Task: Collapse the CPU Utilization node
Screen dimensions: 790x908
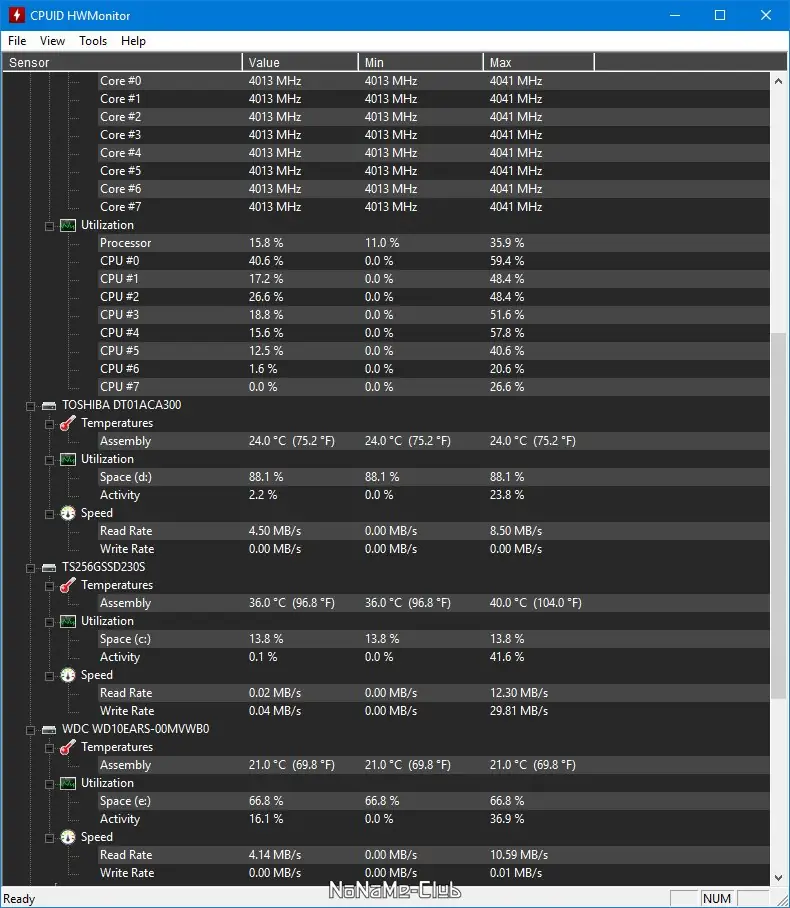Action: pyautogui.click(x=49, y=226)
